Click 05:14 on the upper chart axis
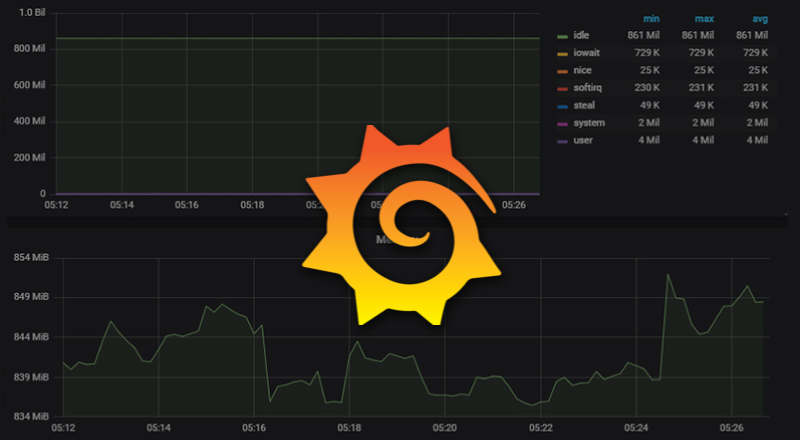 [121, 205]
